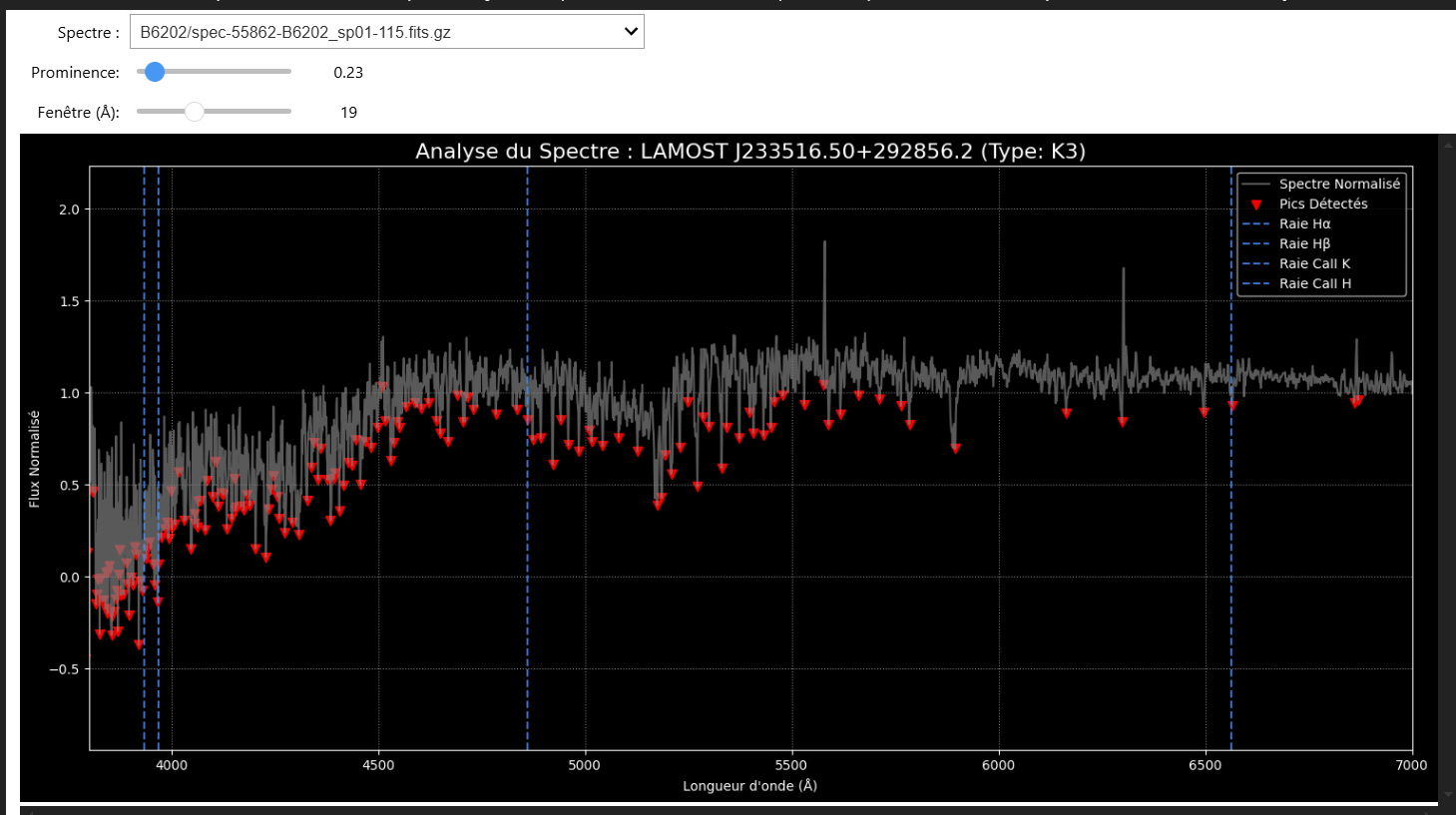Viewport: 1456px width, 815px height.
Task: Click the Longueur d'onde (Å) axis label
Action: click(x=749, y=786)
